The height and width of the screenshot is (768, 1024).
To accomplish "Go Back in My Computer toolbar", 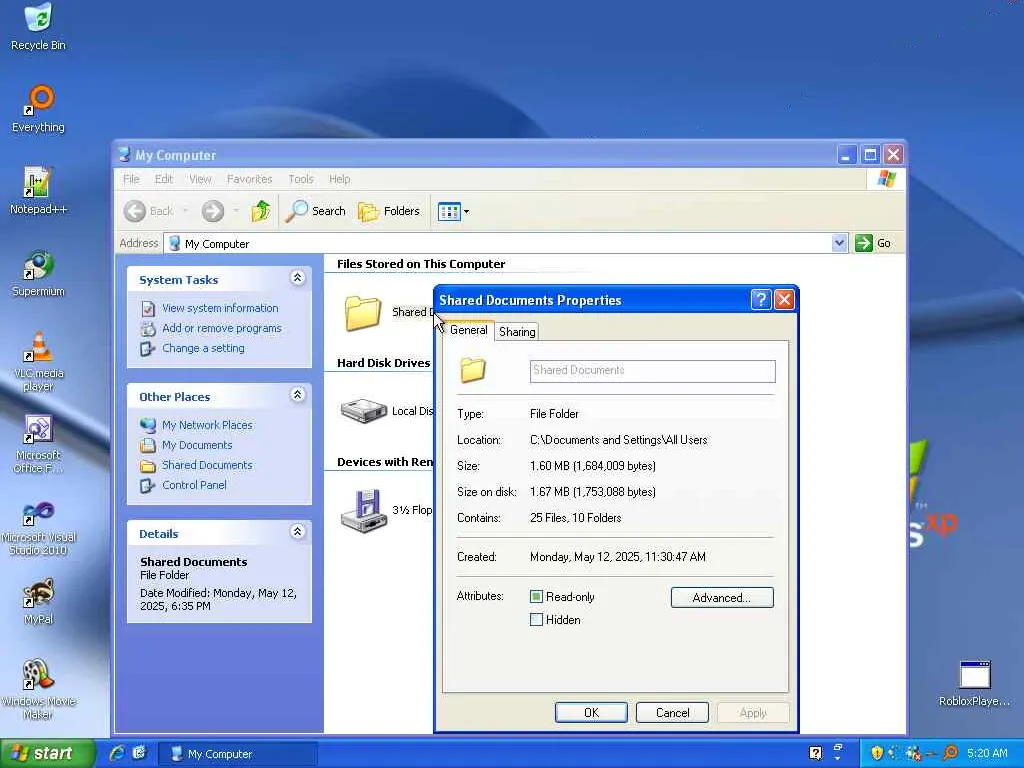I will (149, 211).
